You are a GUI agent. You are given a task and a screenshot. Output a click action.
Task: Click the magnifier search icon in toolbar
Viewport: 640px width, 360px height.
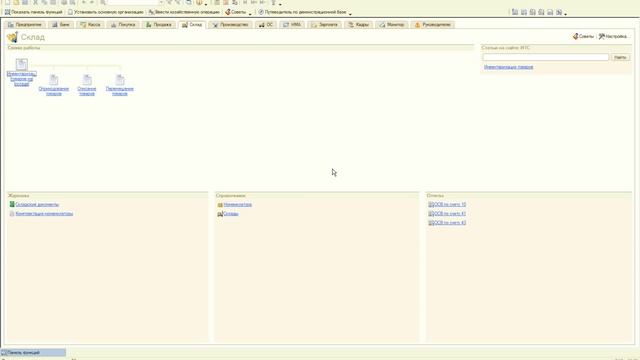(x=103, y=2)
